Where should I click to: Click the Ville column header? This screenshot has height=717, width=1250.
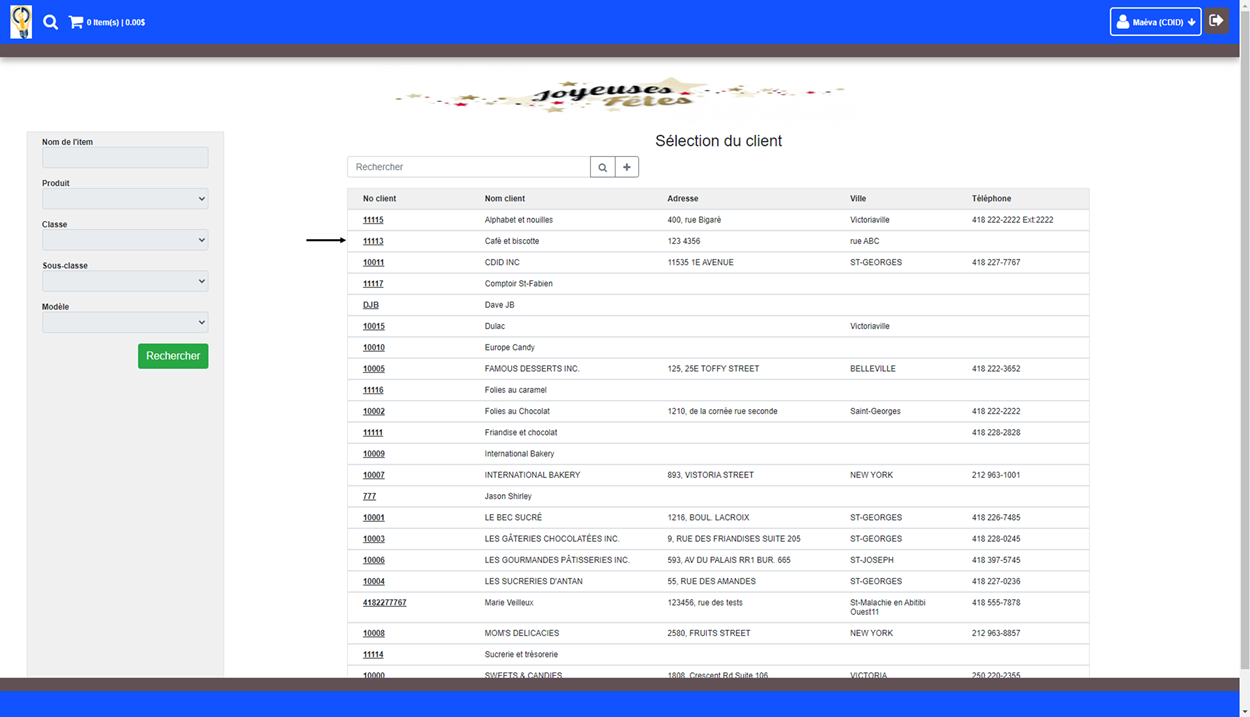point(858,198)
